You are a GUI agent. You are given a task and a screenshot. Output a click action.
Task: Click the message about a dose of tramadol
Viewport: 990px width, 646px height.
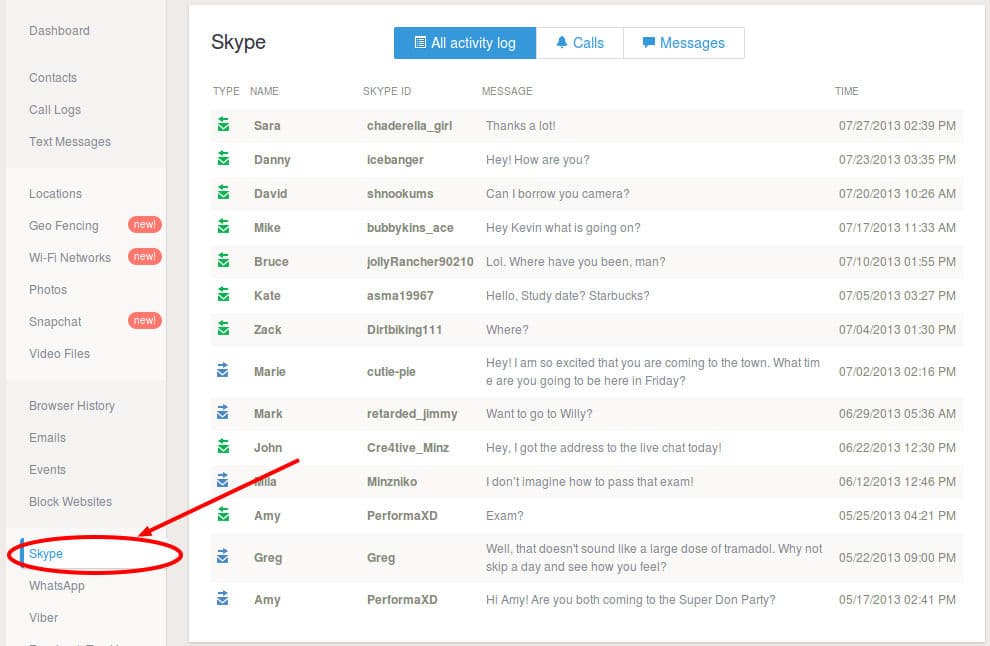click(654, 558)
